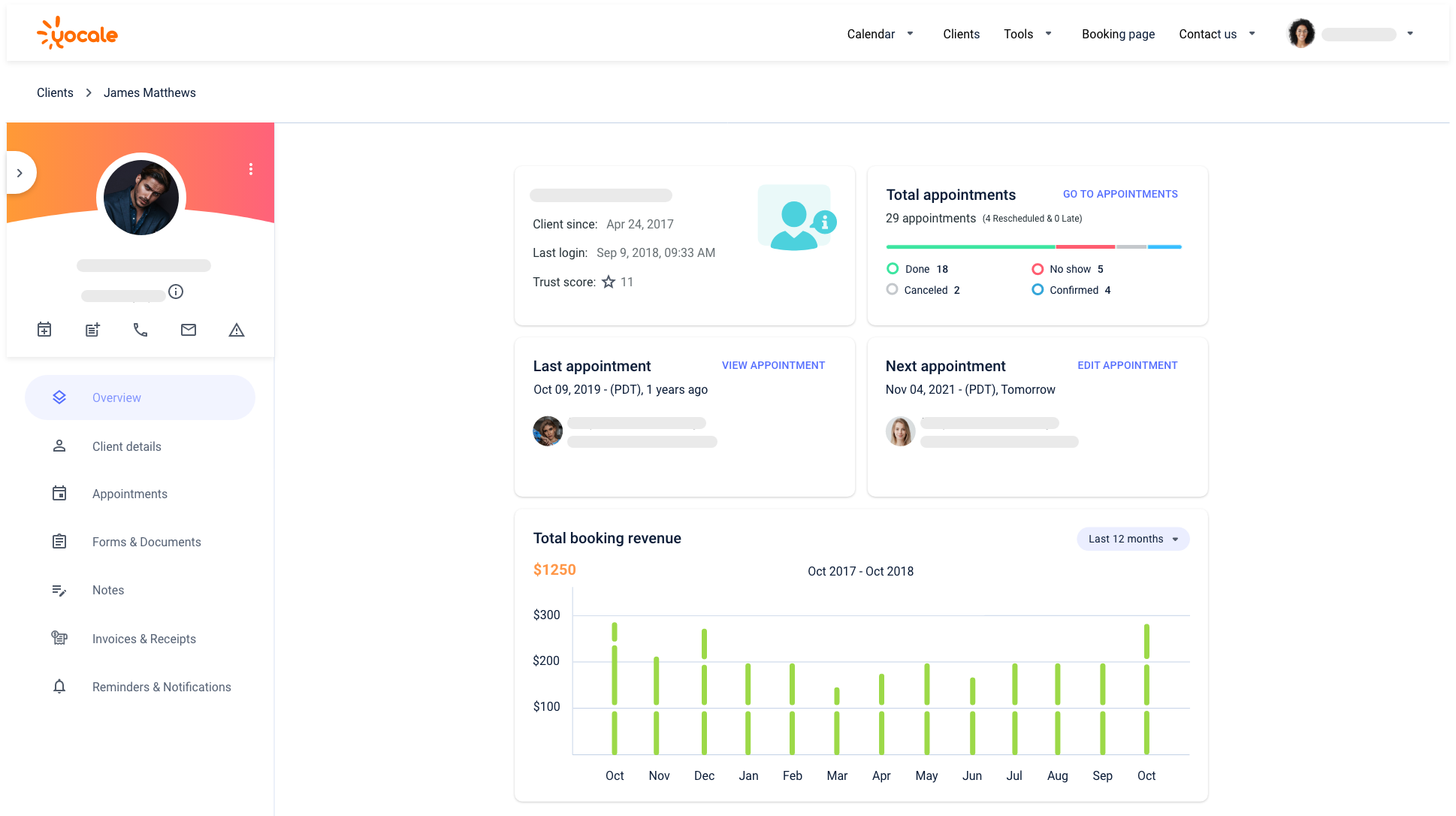Click James Matthews profile photo

point(141,198)
